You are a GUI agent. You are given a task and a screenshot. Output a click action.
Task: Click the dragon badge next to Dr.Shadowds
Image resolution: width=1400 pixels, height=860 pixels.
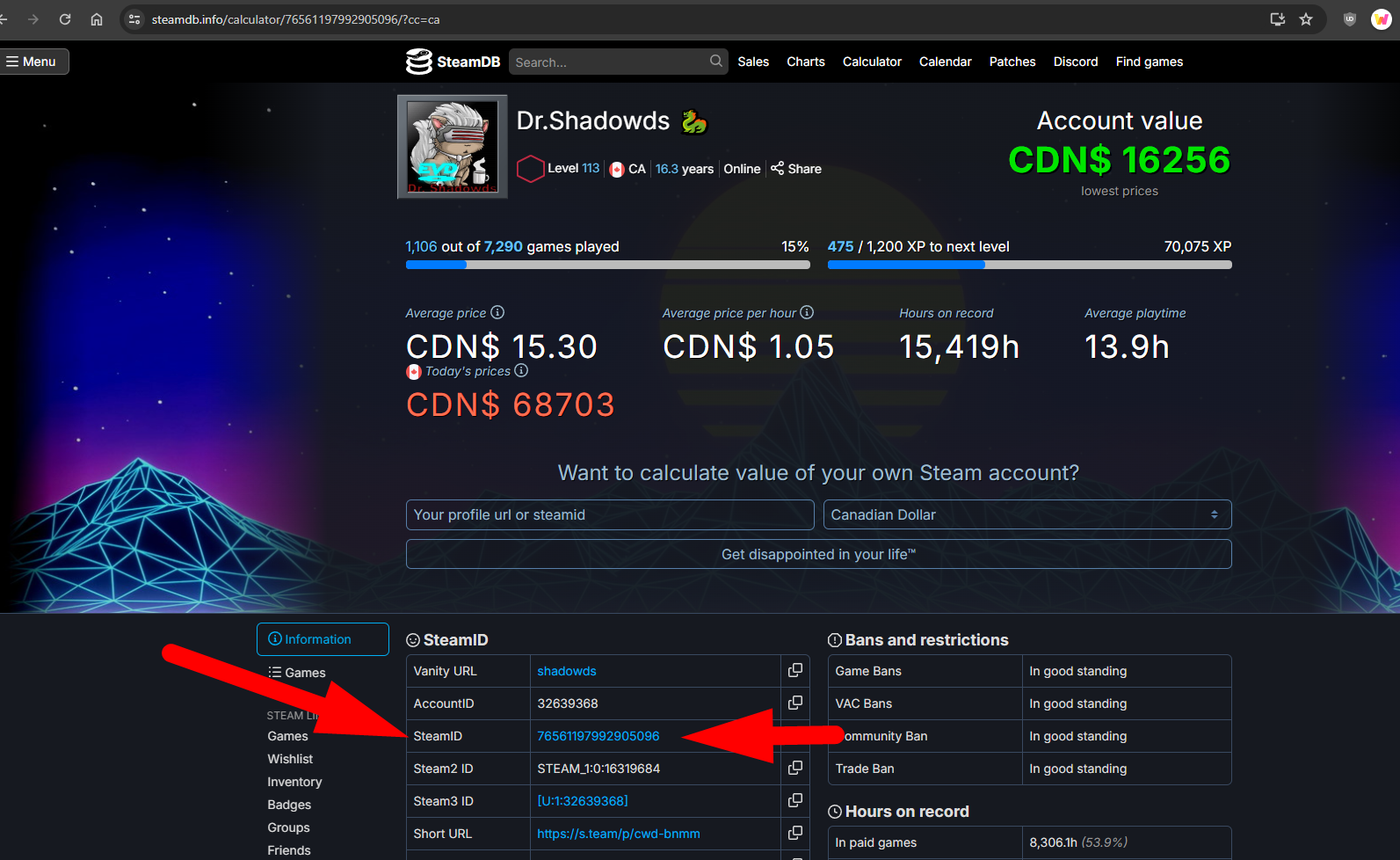point(694,121)
